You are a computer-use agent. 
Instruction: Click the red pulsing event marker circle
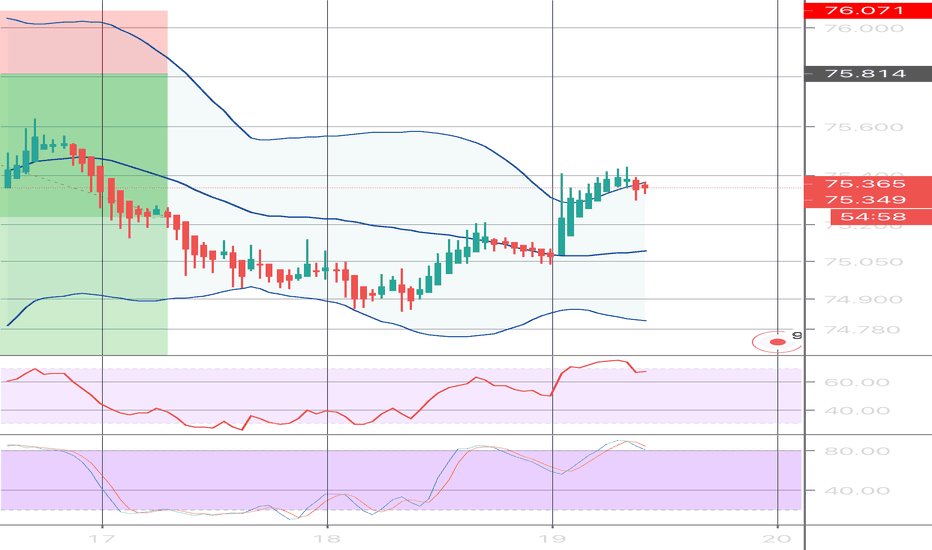click(776, 342)
